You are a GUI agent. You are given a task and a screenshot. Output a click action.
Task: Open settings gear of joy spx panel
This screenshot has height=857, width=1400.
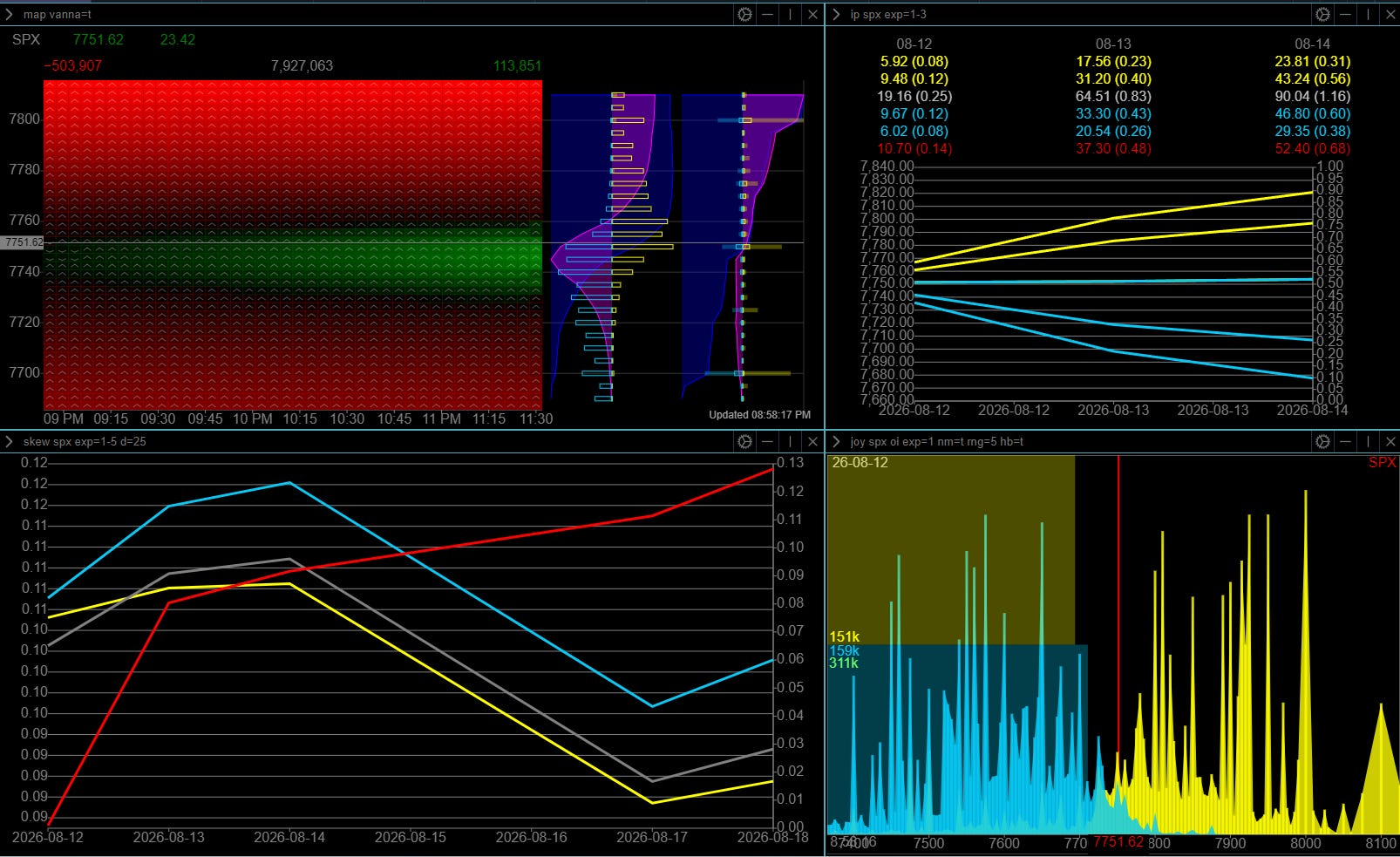tap(1322, 441)
